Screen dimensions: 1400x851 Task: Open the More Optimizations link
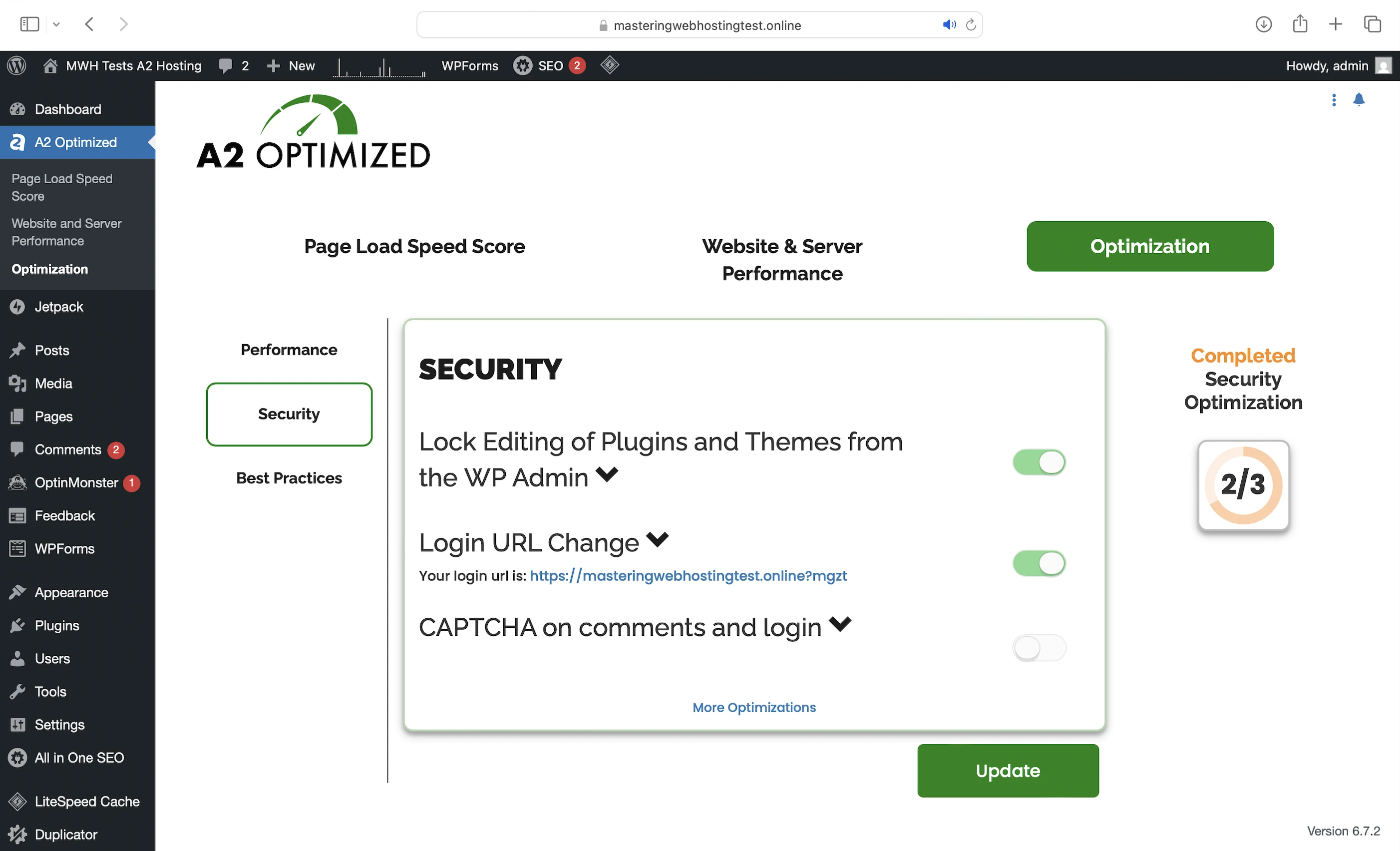pyautogui.click(x=754, y=707)
